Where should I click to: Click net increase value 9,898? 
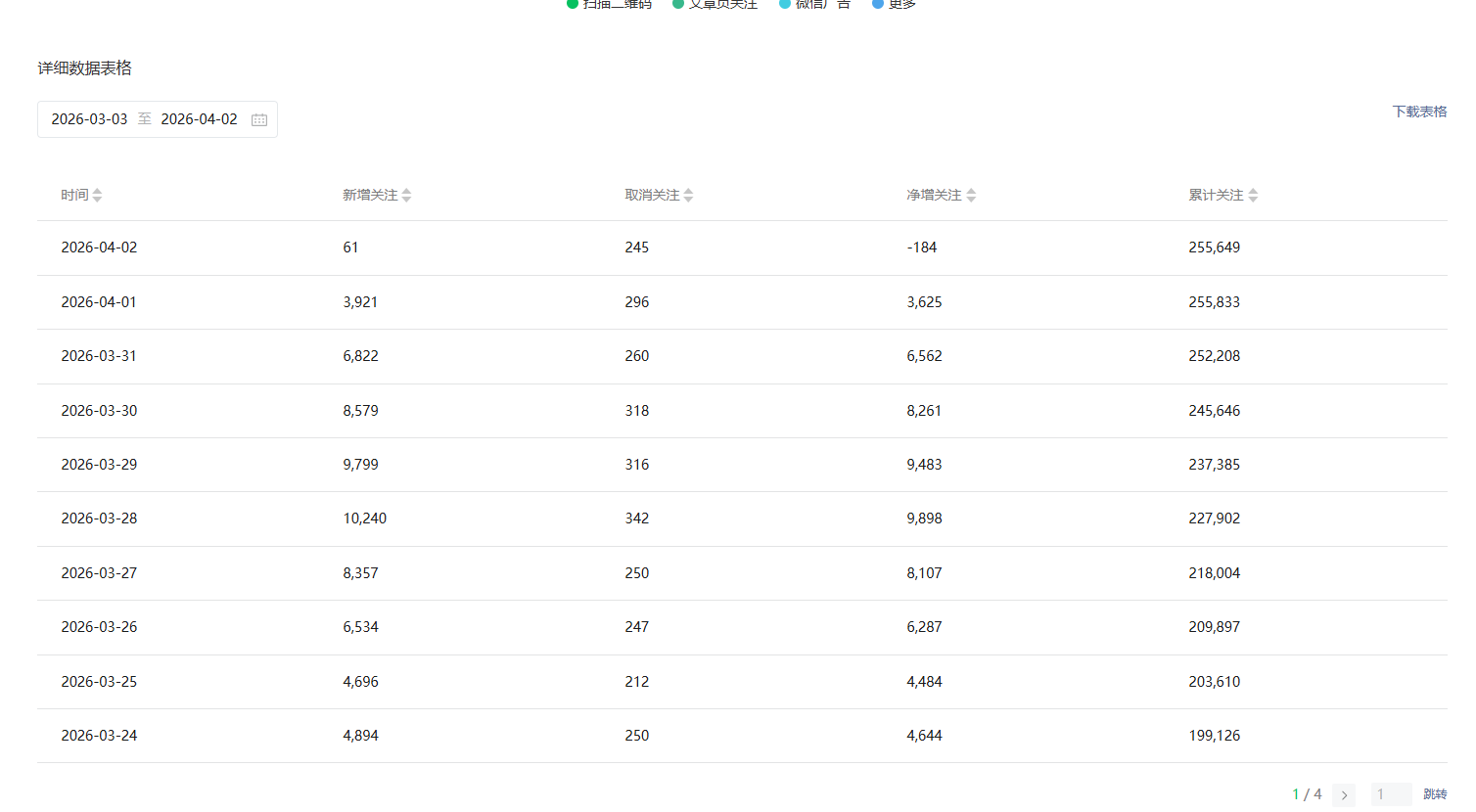point(924,519)
